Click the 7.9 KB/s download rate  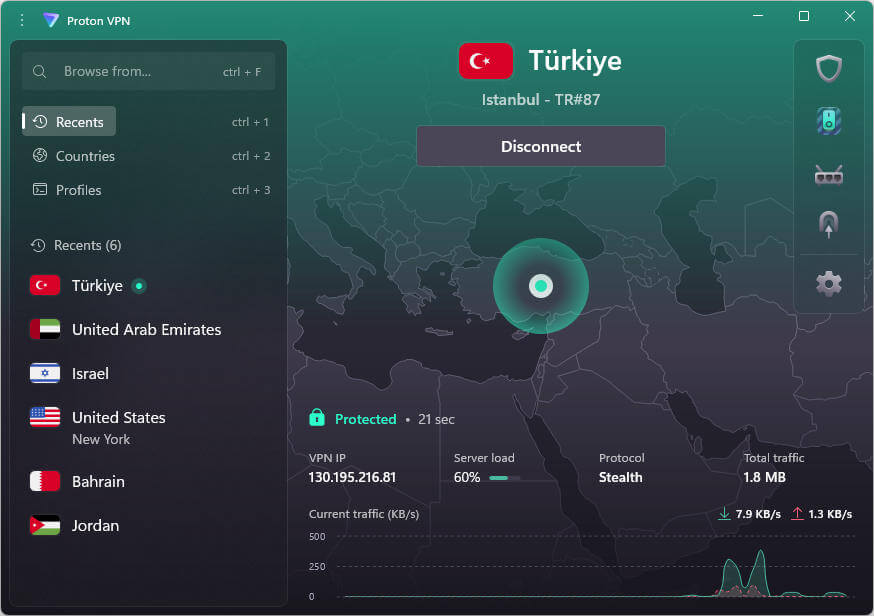(758, 514)
